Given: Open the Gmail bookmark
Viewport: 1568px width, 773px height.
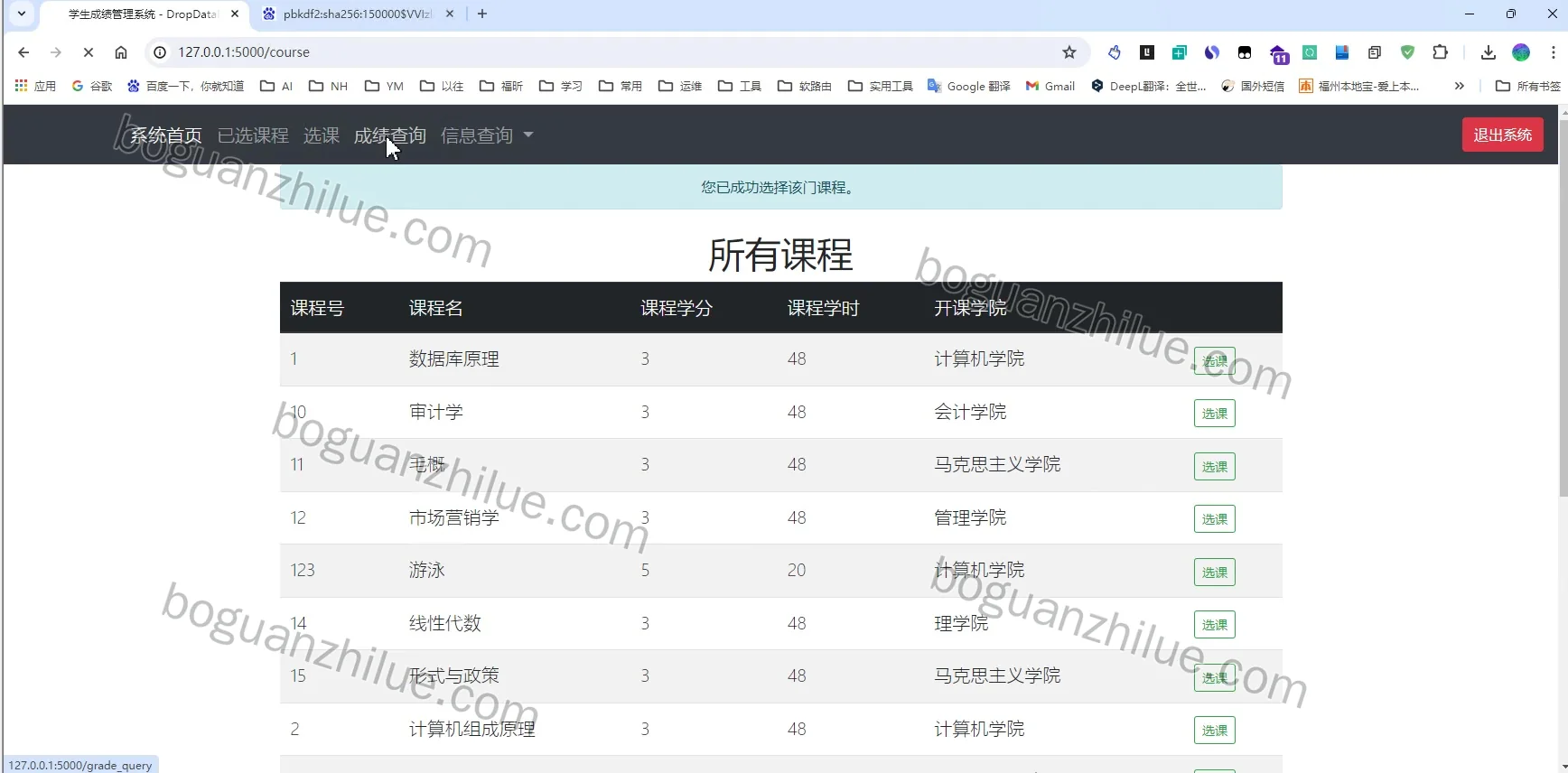Looking at the screenshot, I should (x=1050, y=86).
